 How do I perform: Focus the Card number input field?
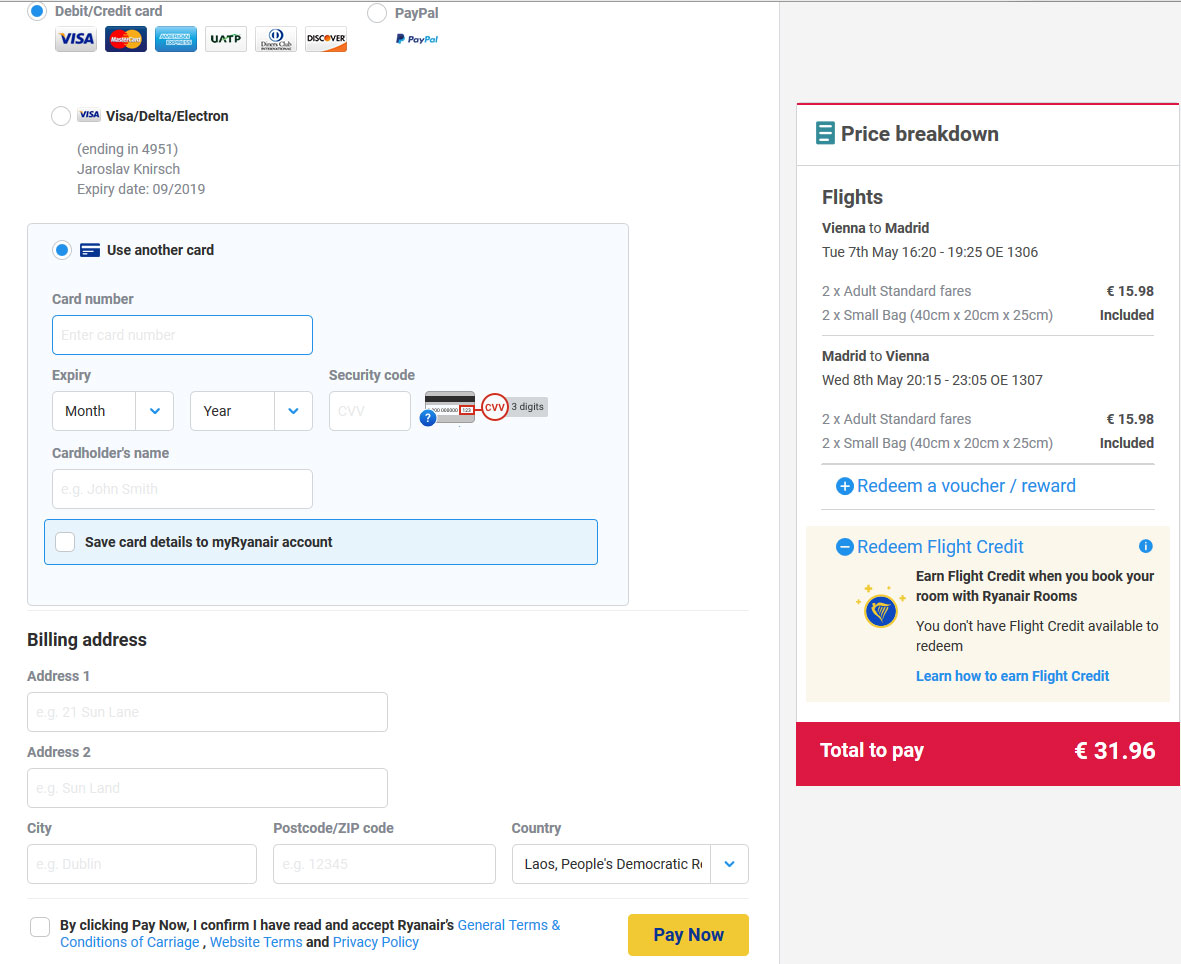click(x=182, y=335)
